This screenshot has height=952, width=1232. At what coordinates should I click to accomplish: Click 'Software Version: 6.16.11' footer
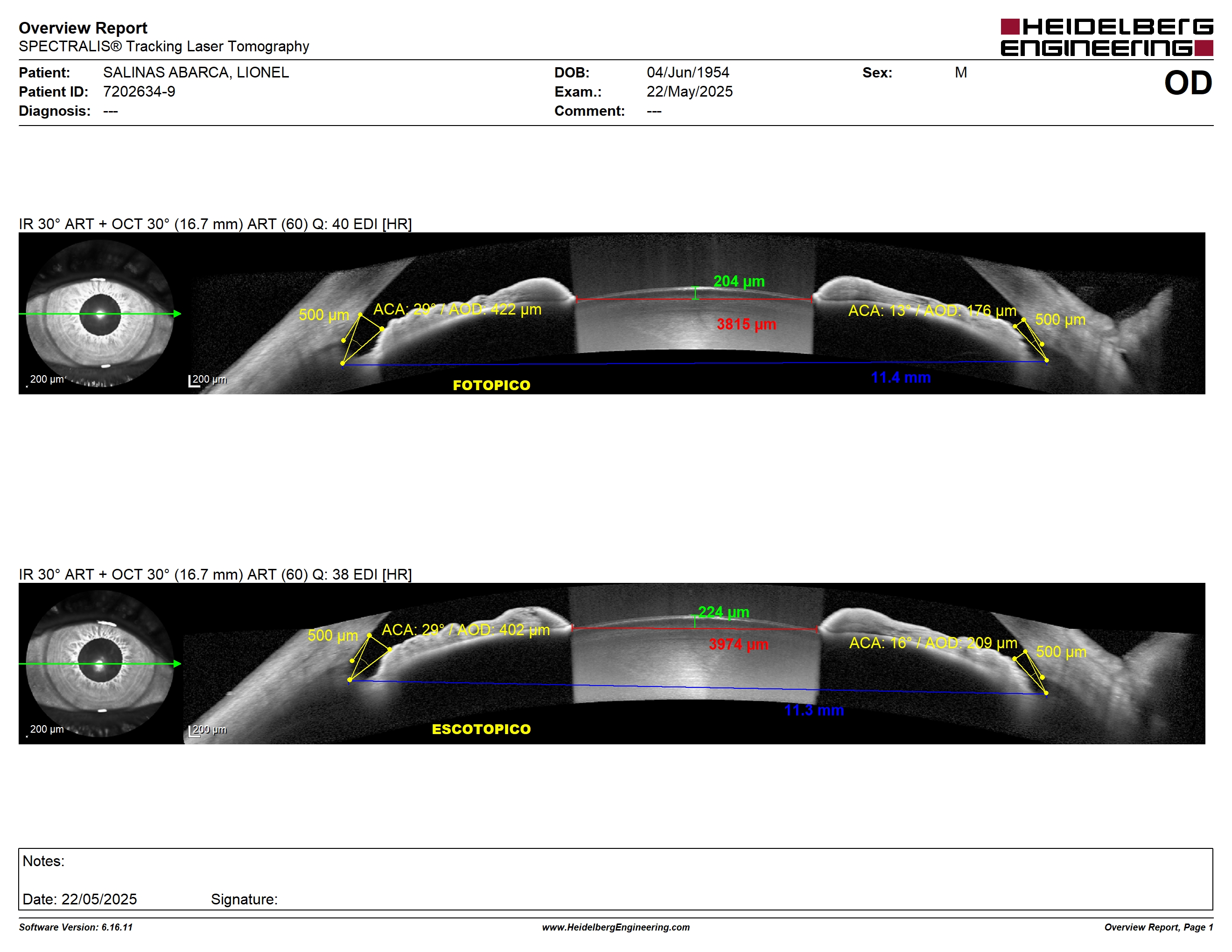click(x=76, y=927)
